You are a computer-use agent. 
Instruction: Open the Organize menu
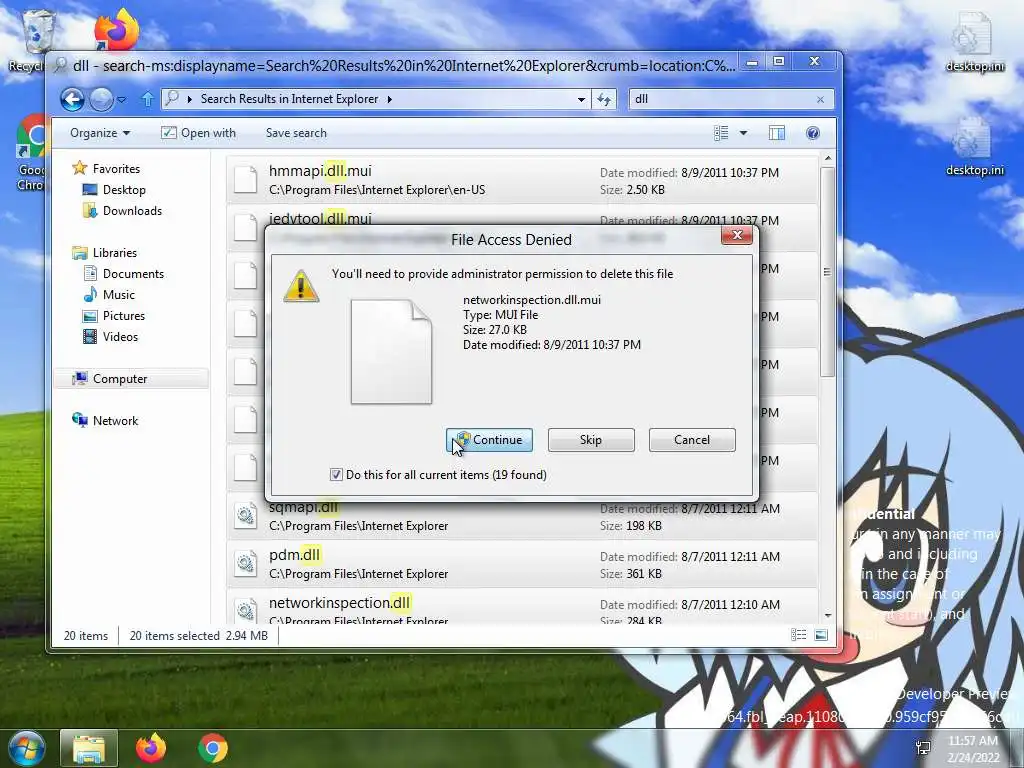pyautogui.click(x=100, y=133)
